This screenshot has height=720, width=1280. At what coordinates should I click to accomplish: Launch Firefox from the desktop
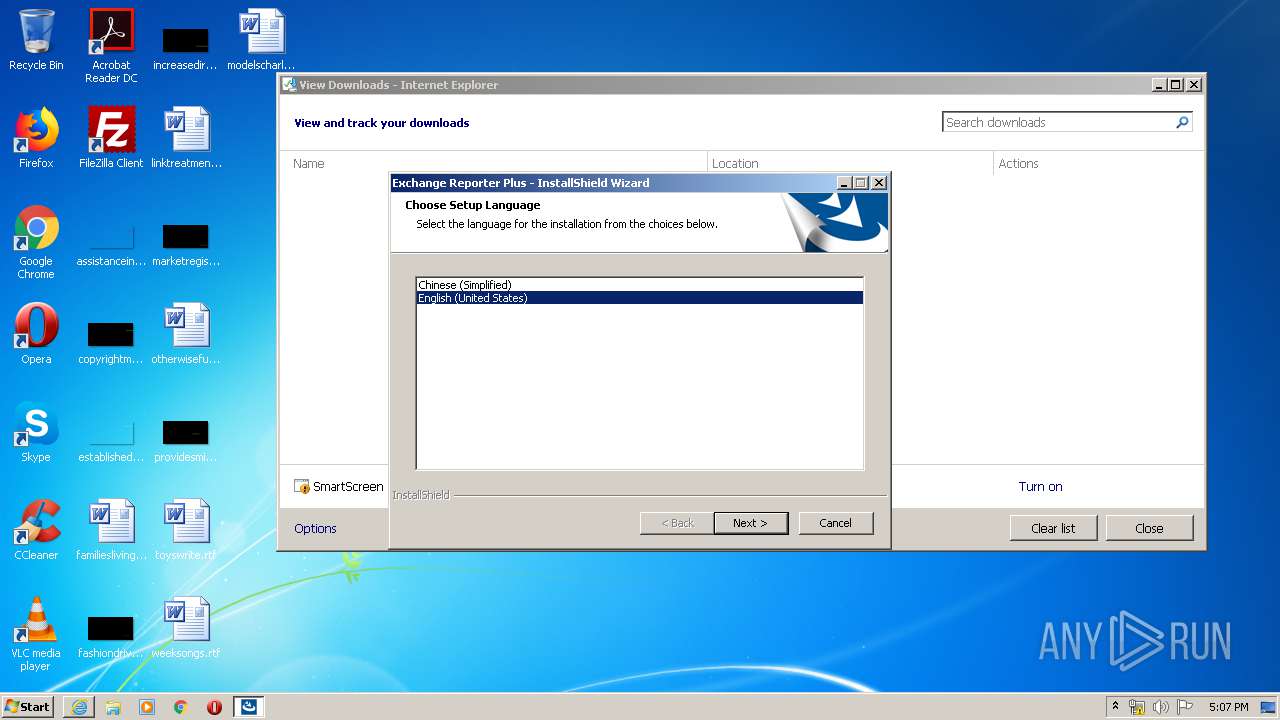coord(36,138)
